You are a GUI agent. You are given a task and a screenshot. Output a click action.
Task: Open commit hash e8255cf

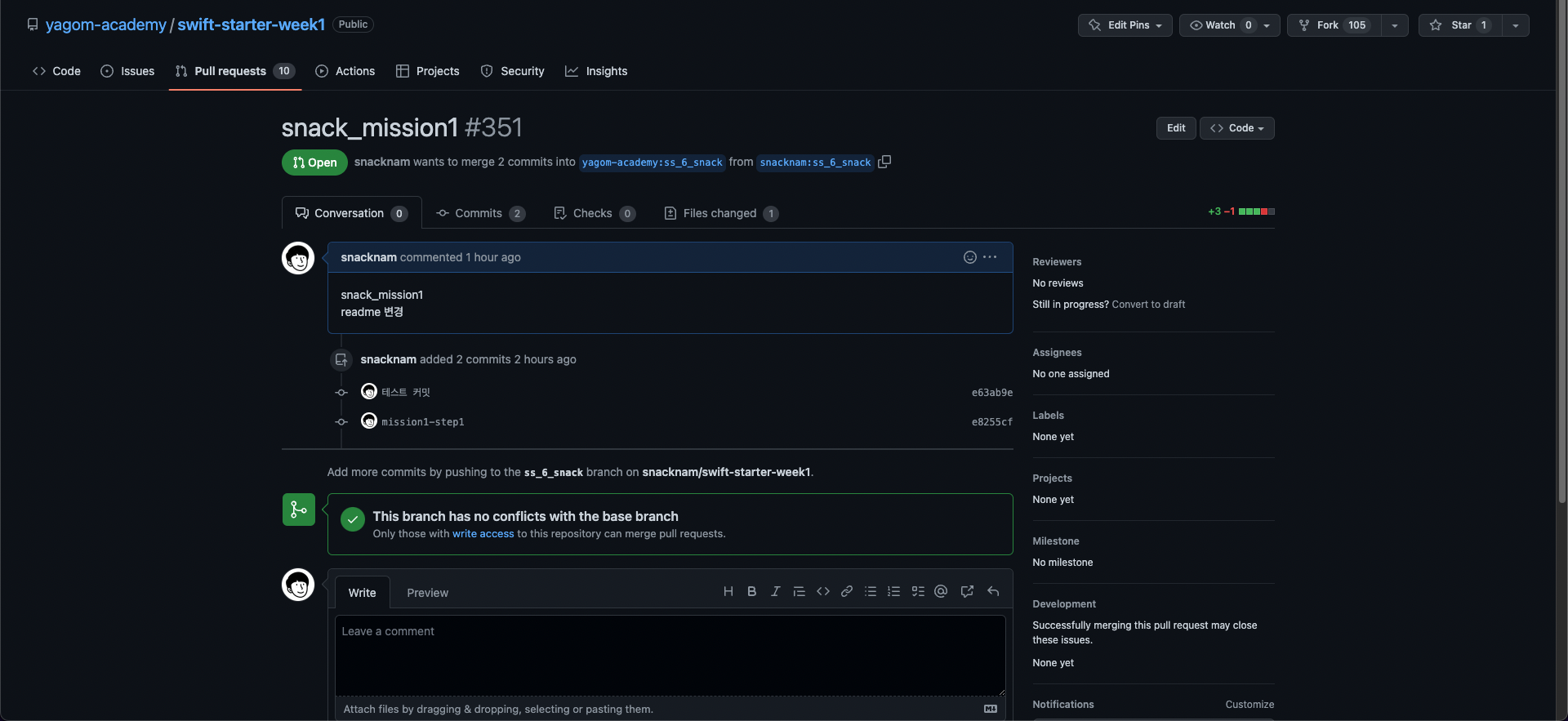pyautogui.click(x=992, y=422)
